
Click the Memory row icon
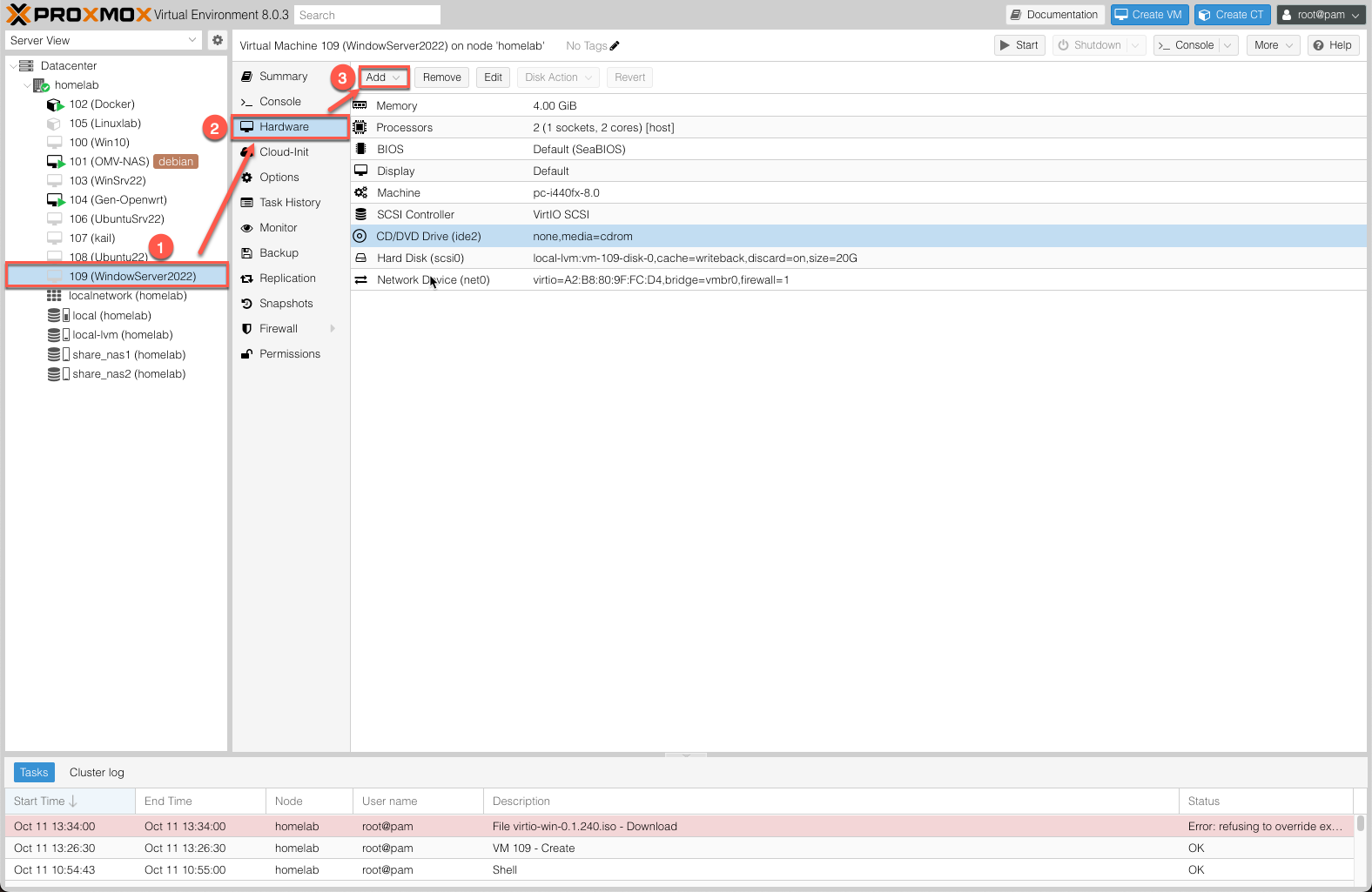(360, 105)
